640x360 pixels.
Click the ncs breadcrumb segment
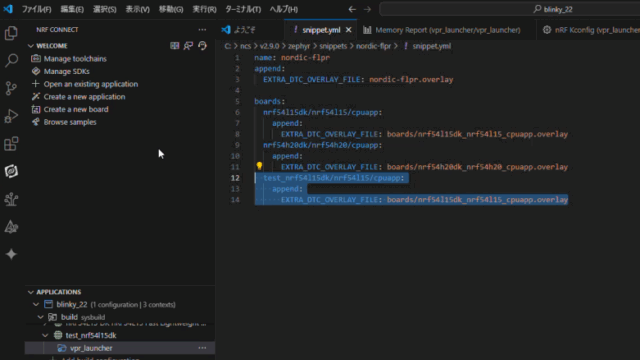coord(246,46)
